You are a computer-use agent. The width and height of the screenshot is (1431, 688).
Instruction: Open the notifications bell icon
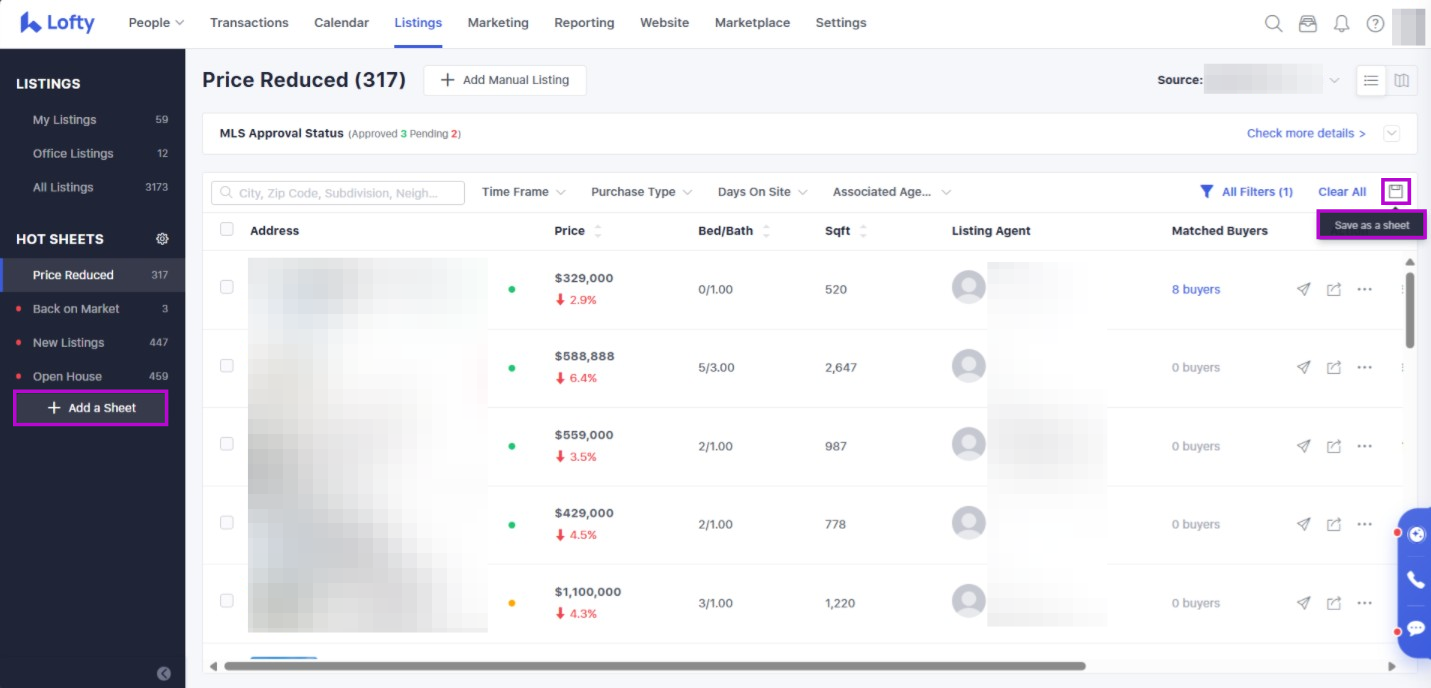click(x=1341, y=24)
